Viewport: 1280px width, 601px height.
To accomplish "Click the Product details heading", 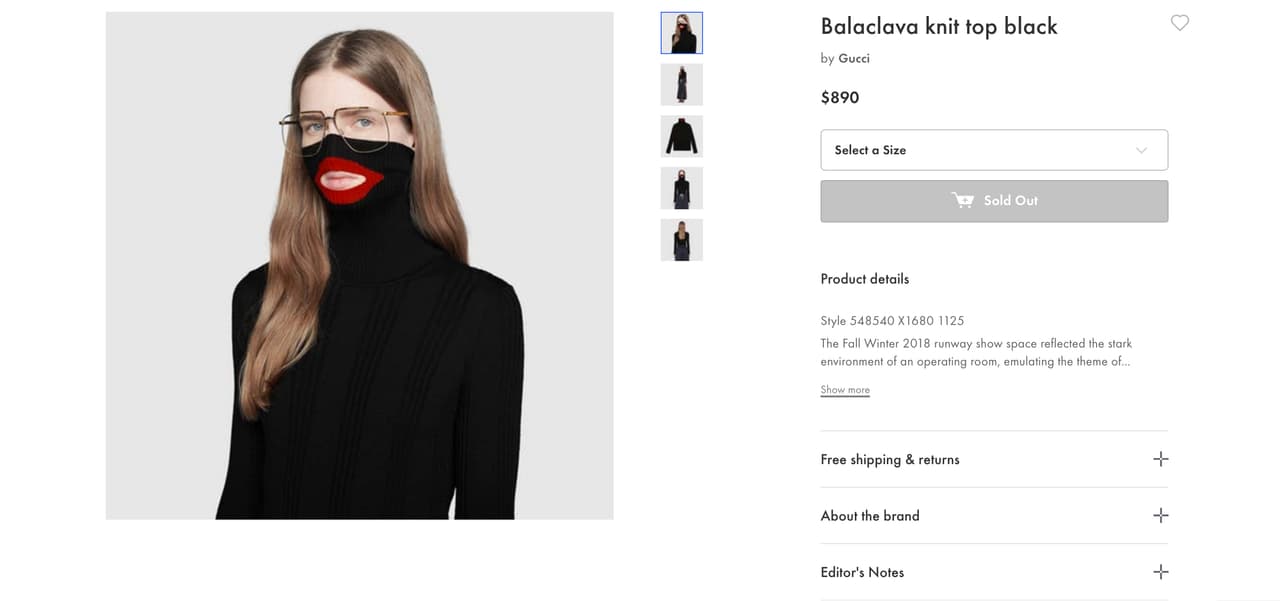I will (x=864, y=278).
